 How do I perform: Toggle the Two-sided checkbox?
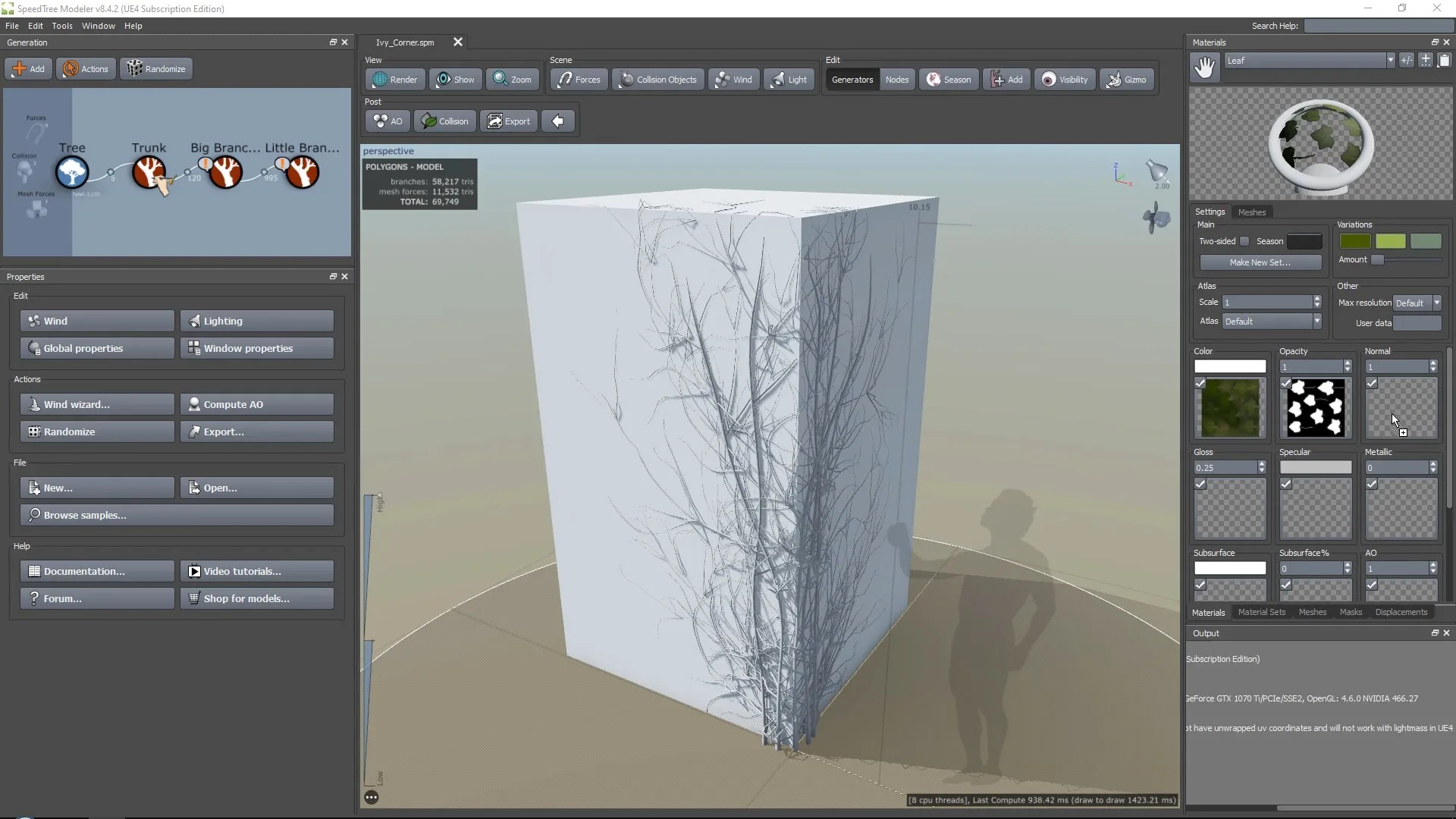click(1244, 241)
